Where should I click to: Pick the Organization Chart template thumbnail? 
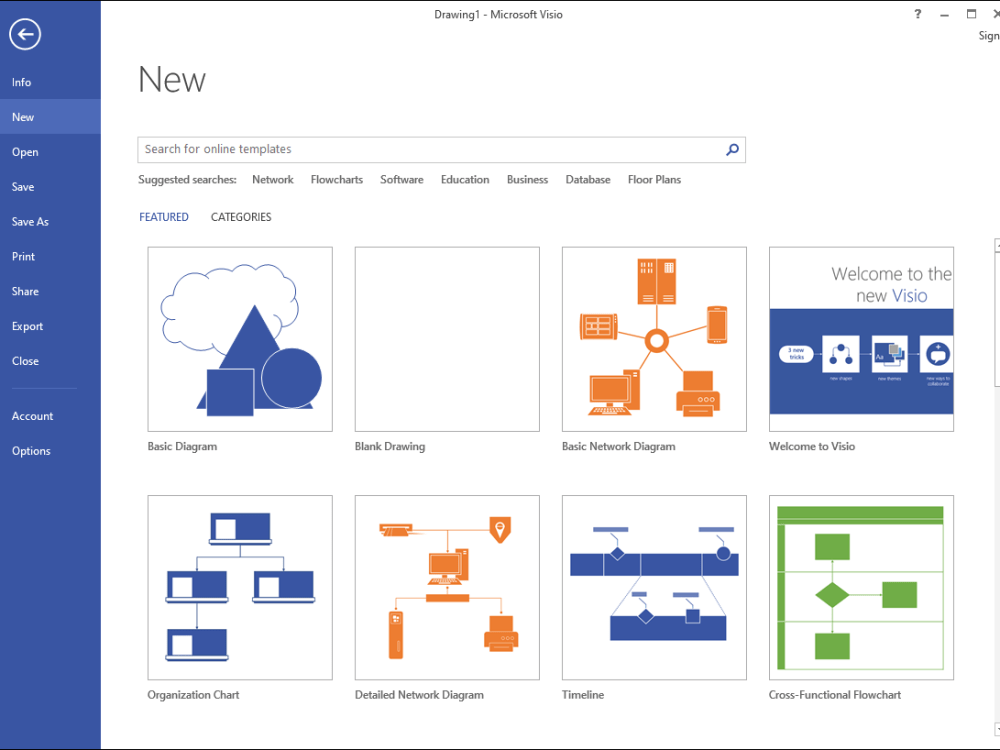[x=240, y=587]
